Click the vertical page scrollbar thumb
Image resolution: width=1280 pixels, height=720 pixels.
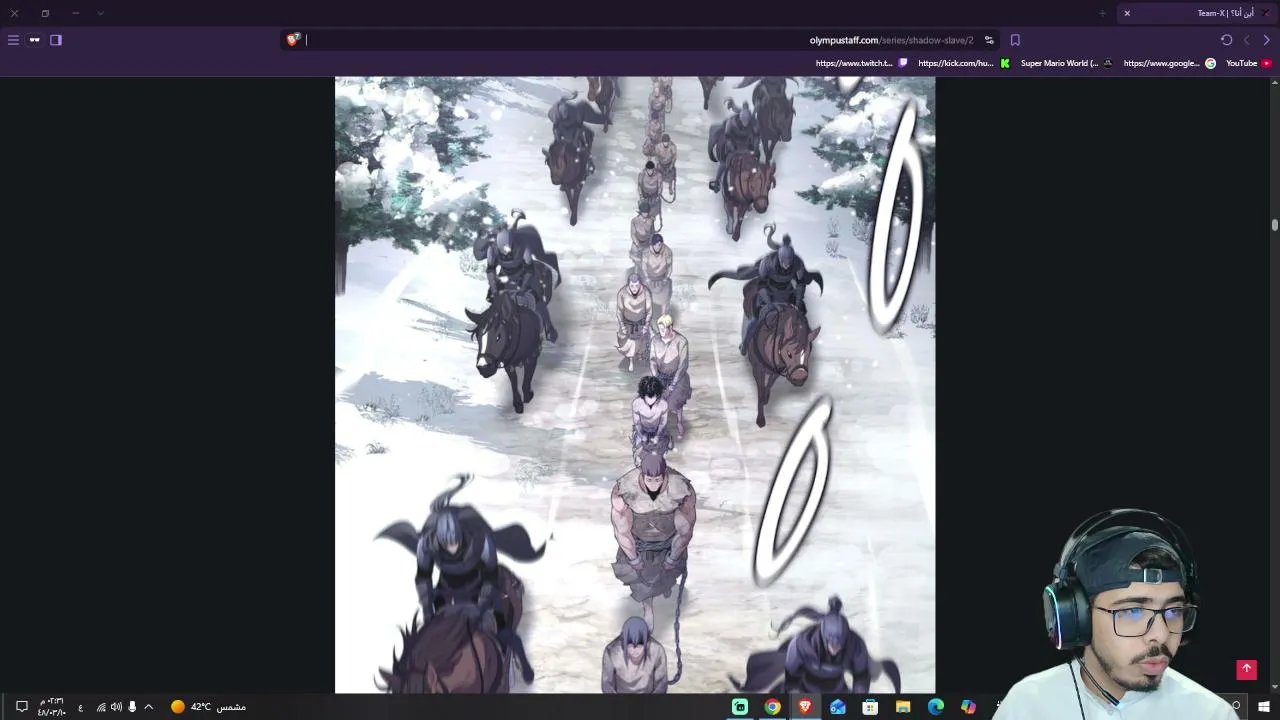1275,225
